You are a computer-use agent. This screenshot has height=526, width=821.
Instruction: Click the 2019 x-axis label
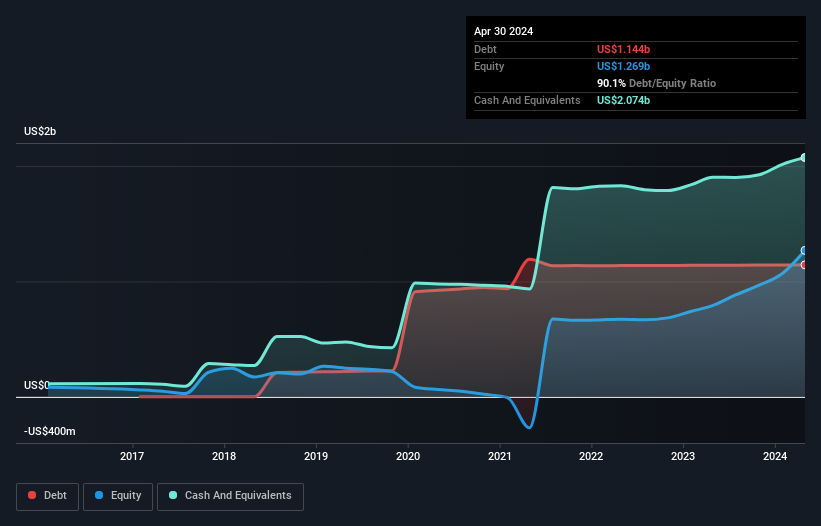coord(316,456)
